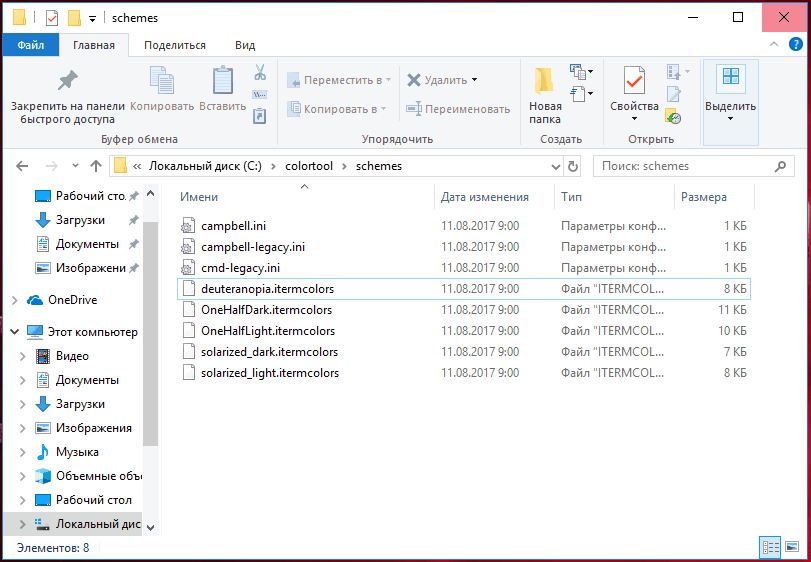Open the New item dropdown
The image size is (811, 562).
(x=581, y=71)
